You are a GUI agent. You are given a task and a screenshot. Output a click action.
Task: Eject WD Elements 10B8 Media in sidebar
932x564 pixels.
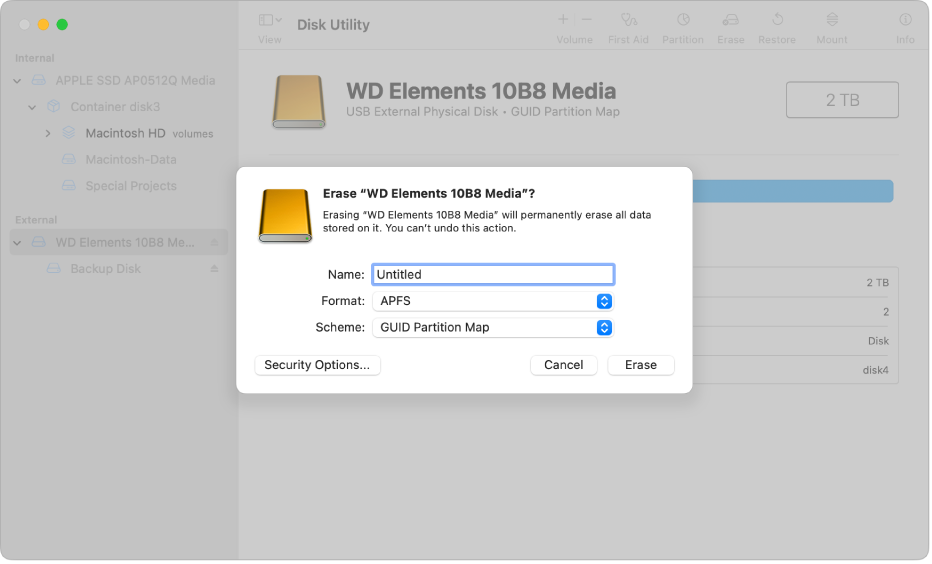[x=215, y=242]
